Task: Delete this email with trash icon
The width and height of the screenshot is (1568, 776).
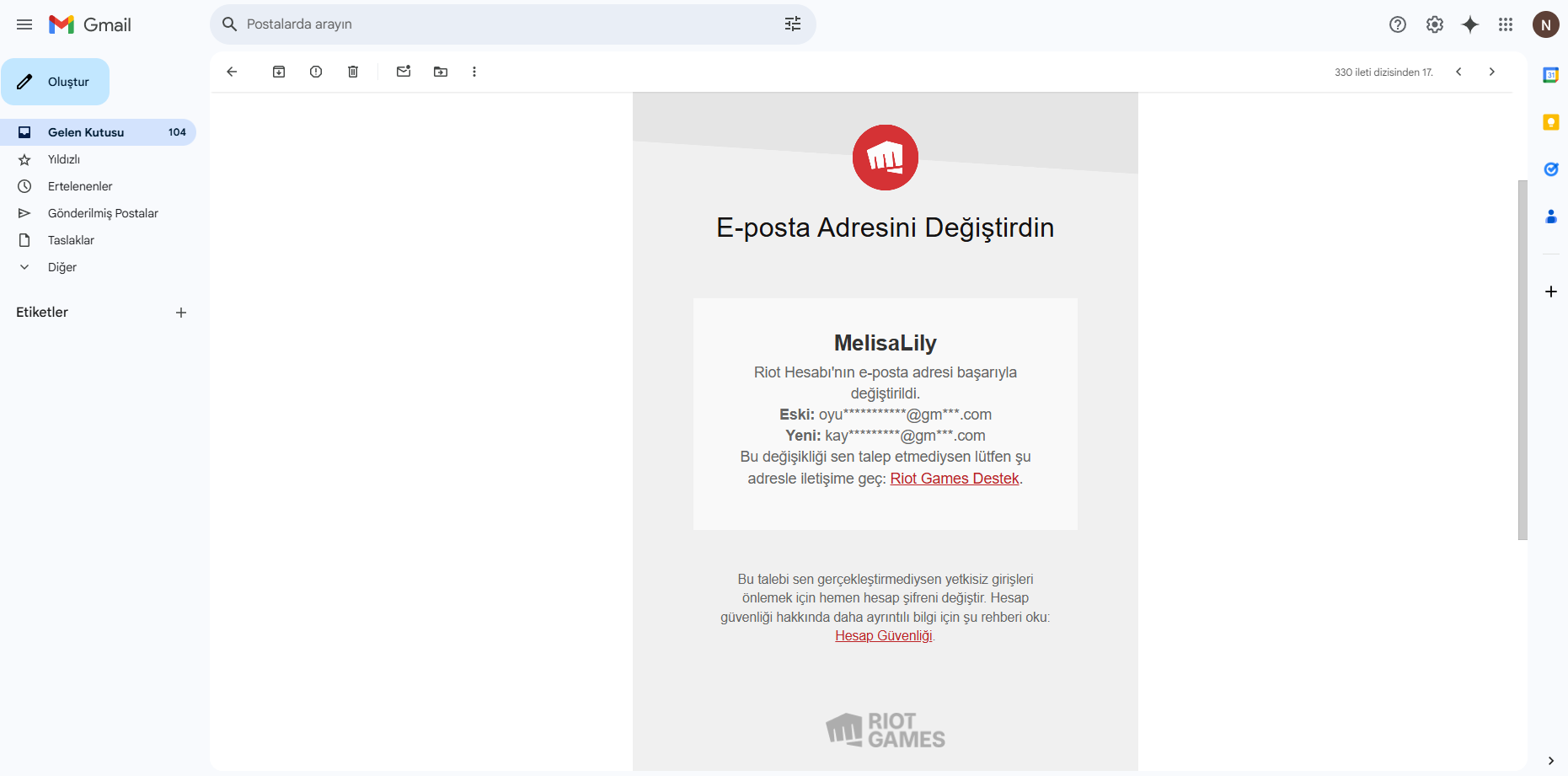Action: [x=353, y=72]
